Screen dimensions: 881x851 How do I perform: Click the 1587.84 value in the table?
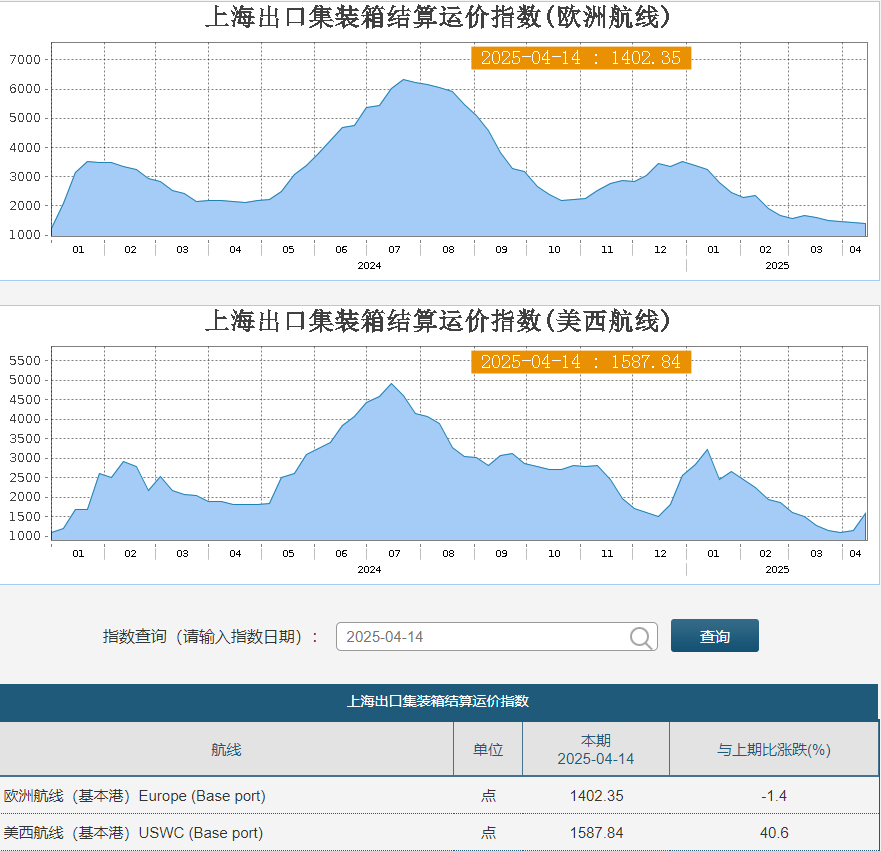[596, 832]
